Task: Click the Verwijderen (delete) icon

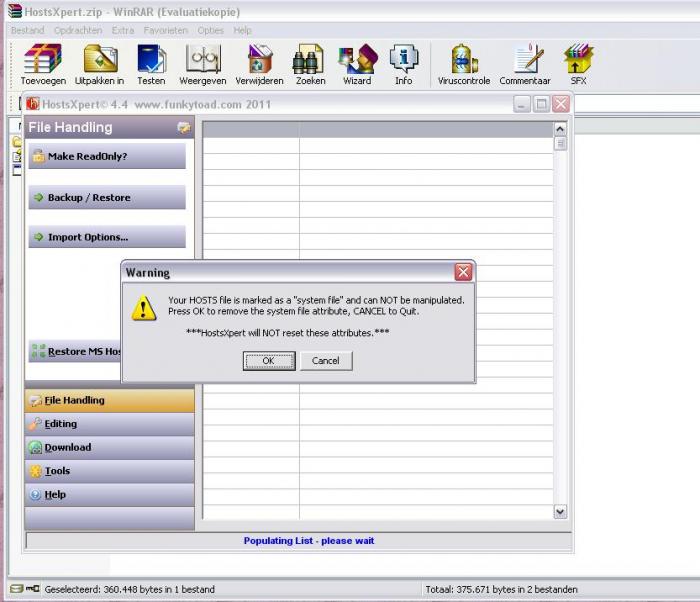Action: (x=259, y=64)
